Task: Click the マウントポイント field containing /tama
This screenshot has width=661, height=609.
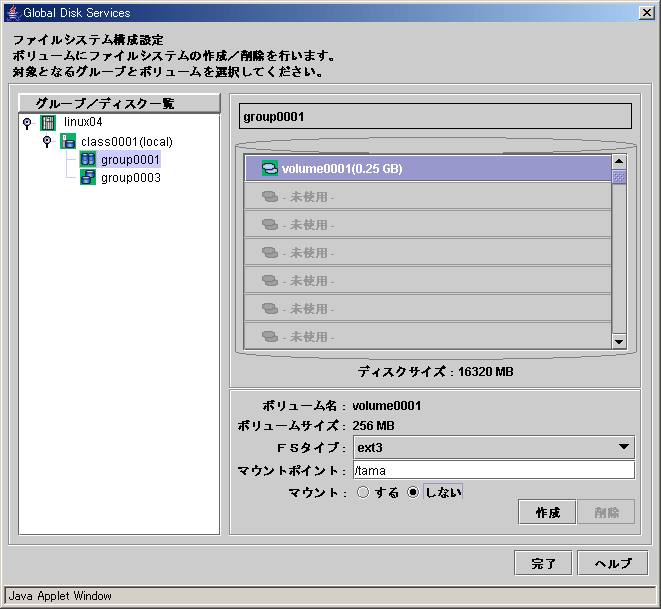Action: [494, 470]
